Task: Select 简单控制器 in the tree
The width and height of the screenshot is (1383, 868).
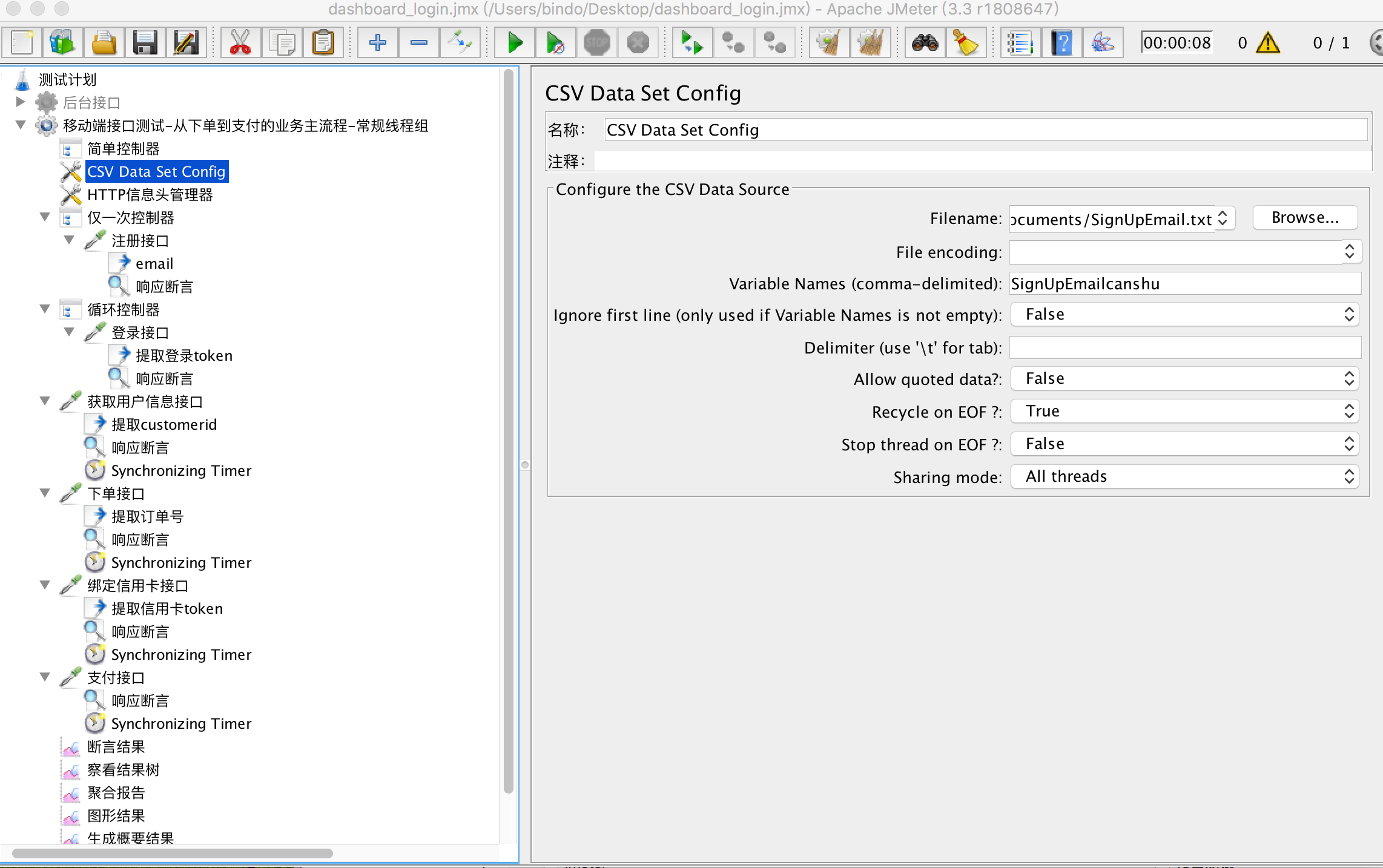Action: pos(123,148)
